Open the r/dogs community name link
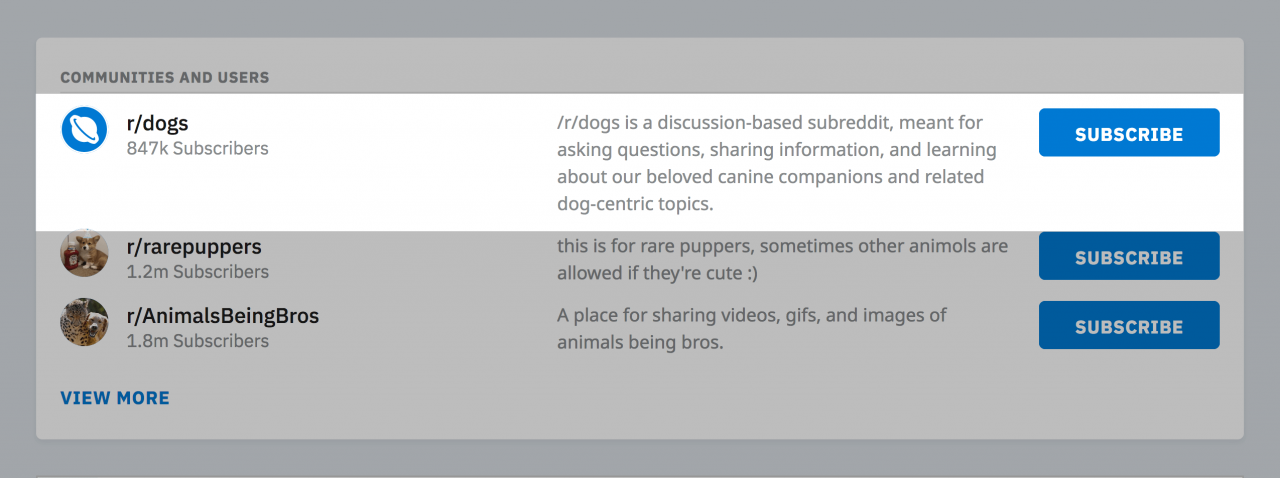This screenshot has height=478, width=1280. coord(158,123)
